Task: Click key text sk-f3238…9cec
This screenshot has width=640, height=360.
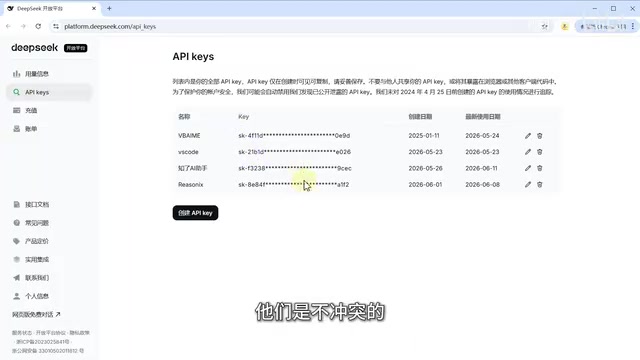Action: tap(295, 168)
